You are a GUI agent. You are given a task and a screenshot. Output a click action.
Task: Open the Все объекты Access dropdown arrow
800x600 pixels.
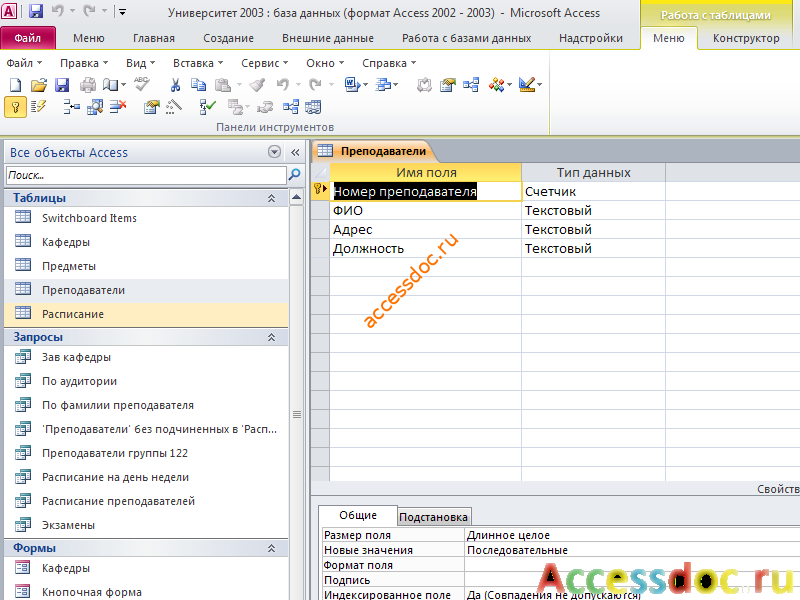pos(274,152)
